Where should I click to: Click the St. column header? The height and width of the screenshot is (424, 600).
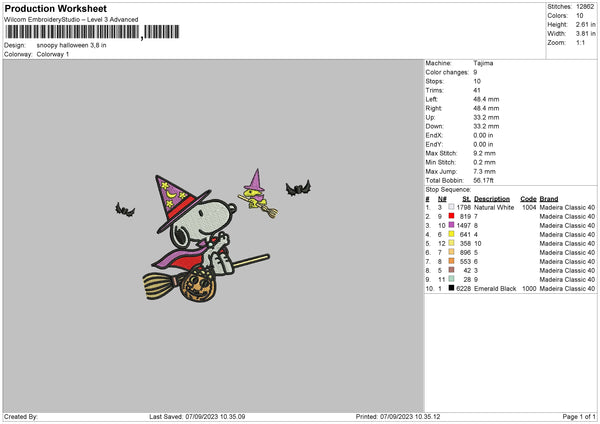click(x=466, y=199)
